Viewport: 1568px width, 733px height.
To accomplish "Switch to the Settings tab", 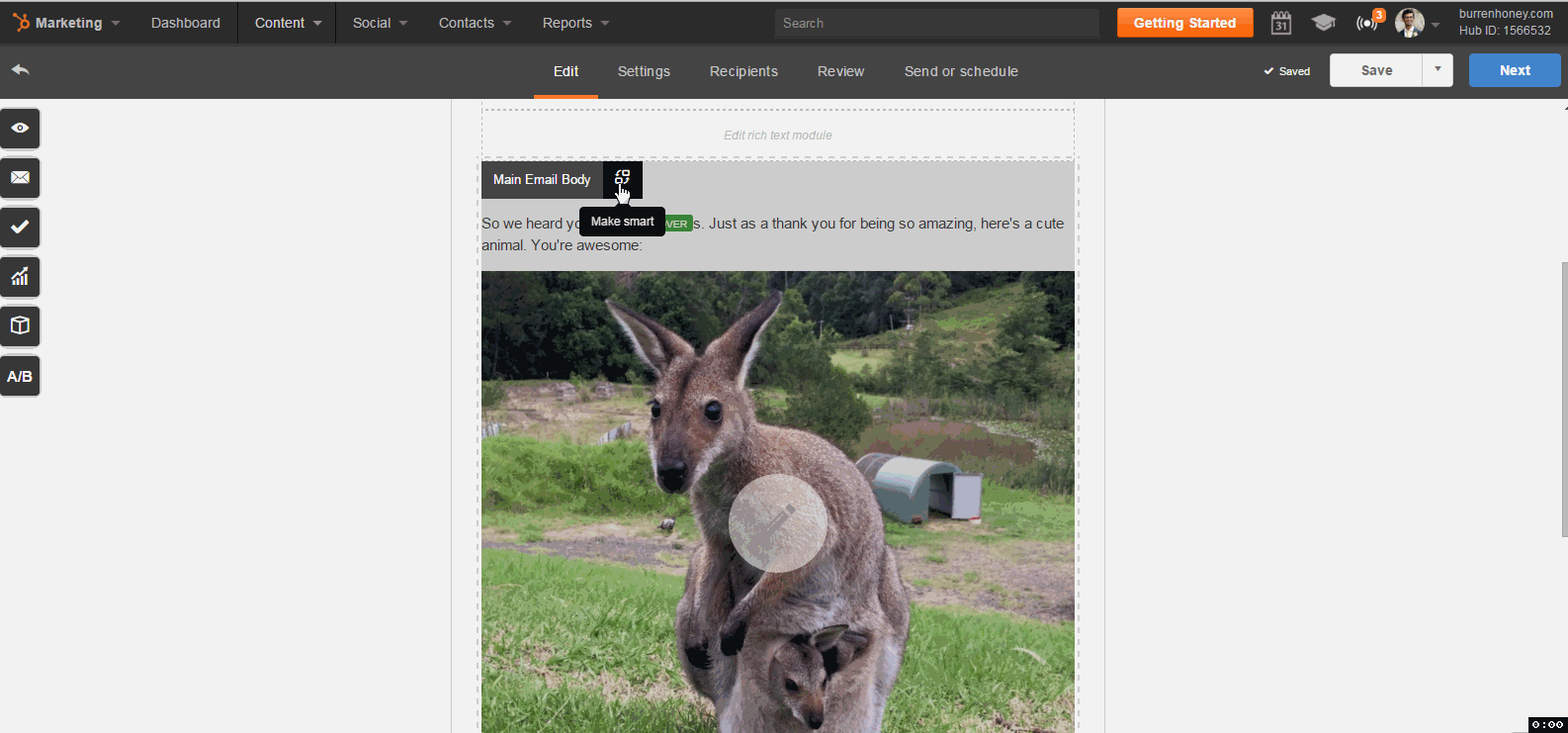I will pyautogui.click(x=644, y=71).
